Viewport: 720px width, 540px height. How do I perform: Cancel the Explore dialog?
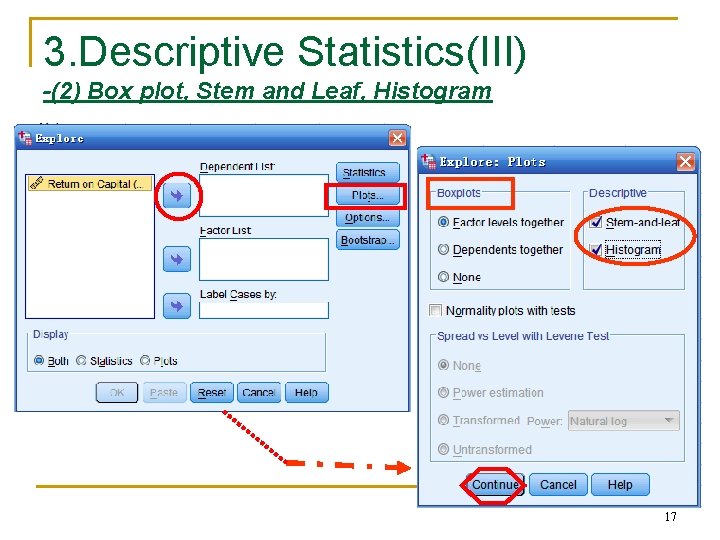pyautogui.click(x=259, y=393)
